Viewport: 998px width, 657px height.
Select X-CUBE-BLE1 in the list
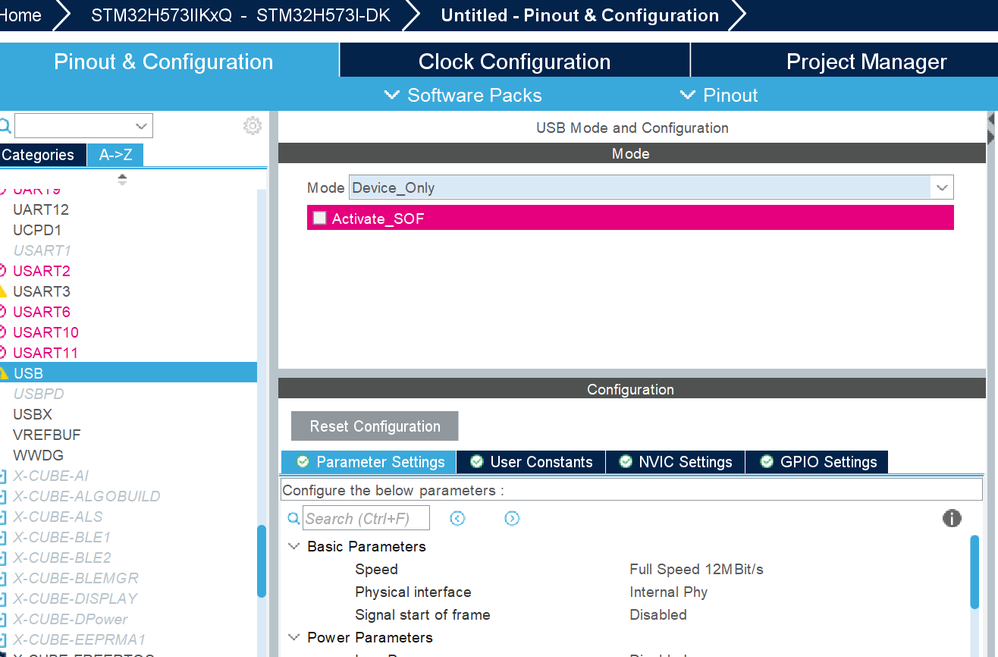(62, 537)
